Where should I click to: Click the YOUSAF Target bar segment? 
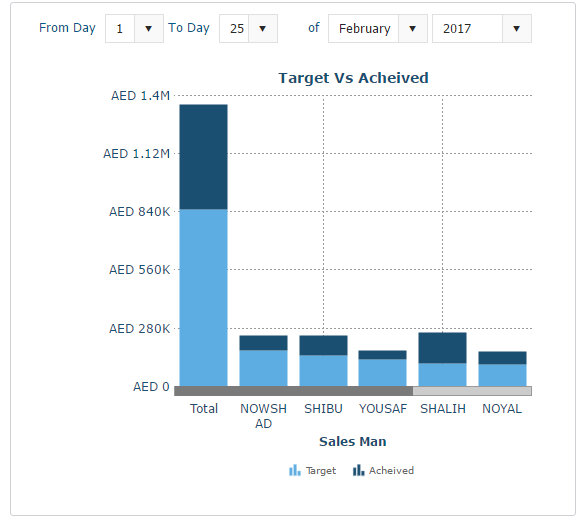(382, 373)
